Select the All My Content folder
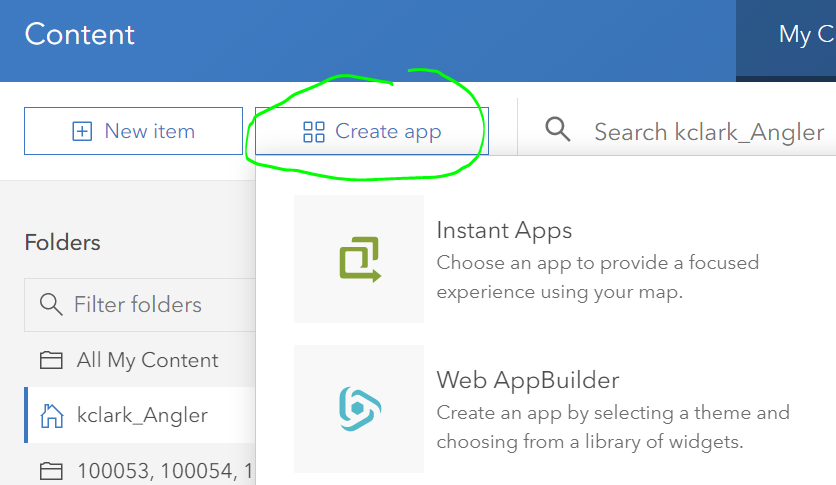This screenshot has height=485, width=836. 147,360
